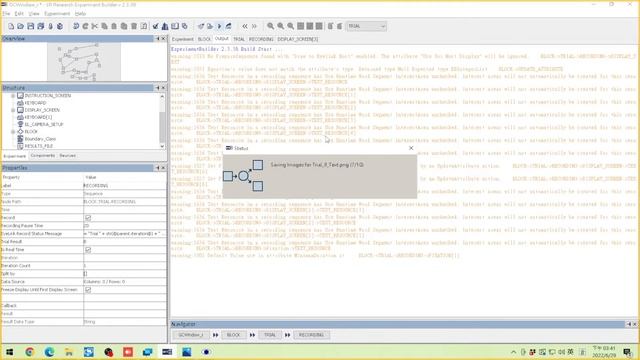Toggle the Is Real Time checkbox
The height and width of the screenshot is (360, 640).
88,249
